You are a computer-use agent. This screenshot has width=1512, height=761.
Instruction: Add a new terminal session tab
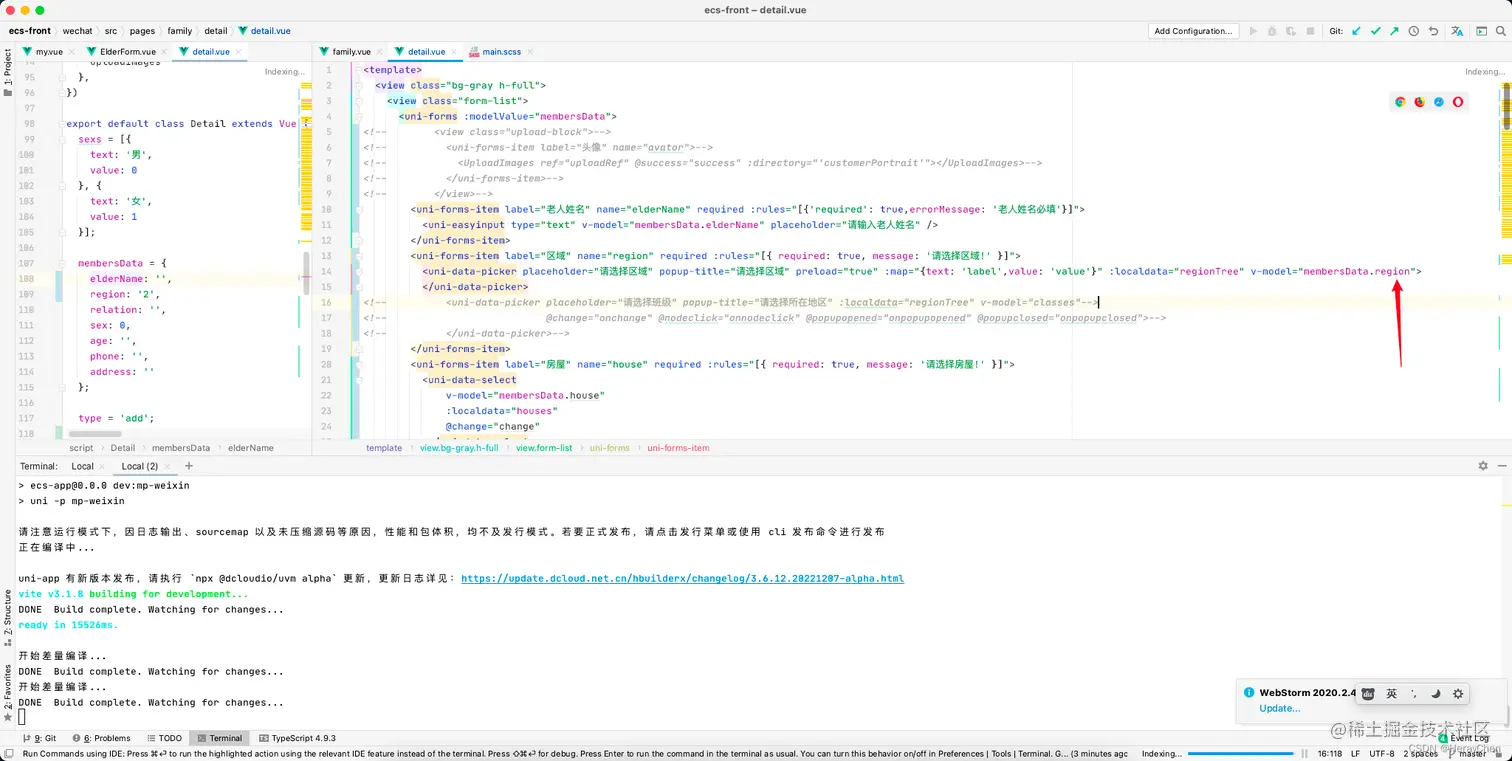189,466
